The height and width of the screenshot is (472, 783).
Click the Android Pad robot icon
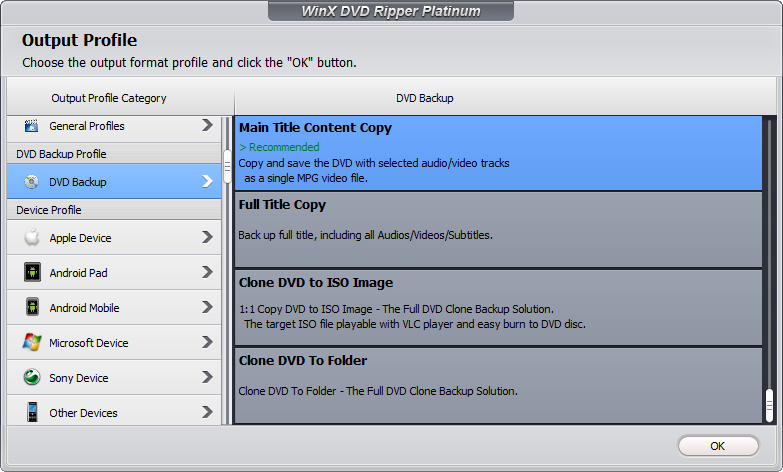pos(32,273)
